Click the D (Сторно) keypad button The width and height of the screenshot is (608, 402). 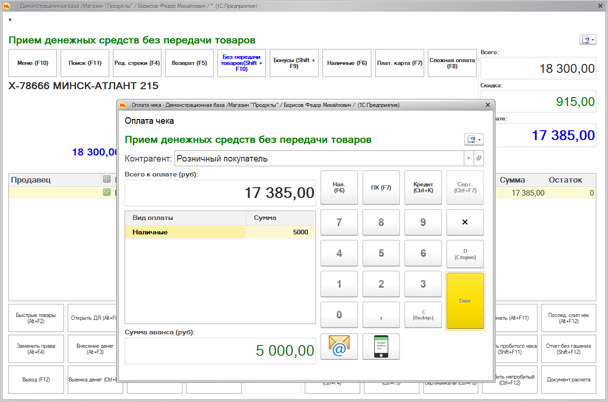(465, 254)
